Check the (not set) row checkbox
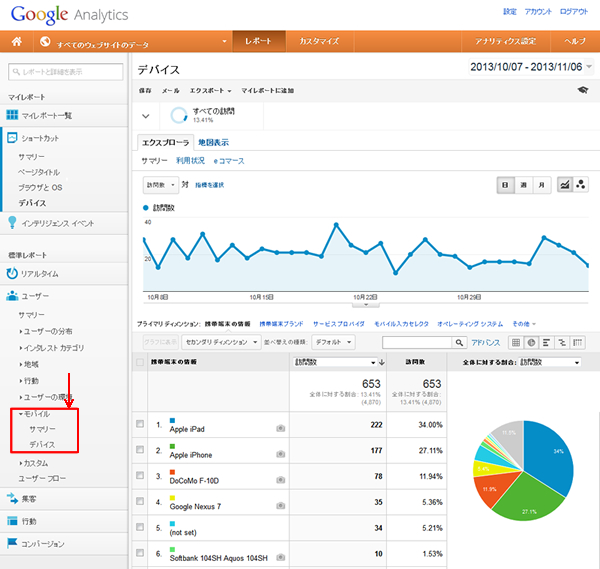The image size is (600, 569). (140, 527)
